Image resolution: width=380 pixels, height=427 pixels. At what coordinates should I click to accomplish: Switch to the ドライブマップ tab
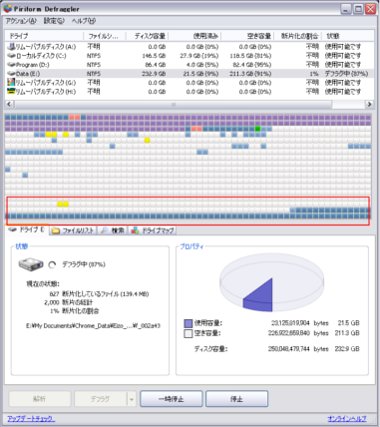click(152, 230)
